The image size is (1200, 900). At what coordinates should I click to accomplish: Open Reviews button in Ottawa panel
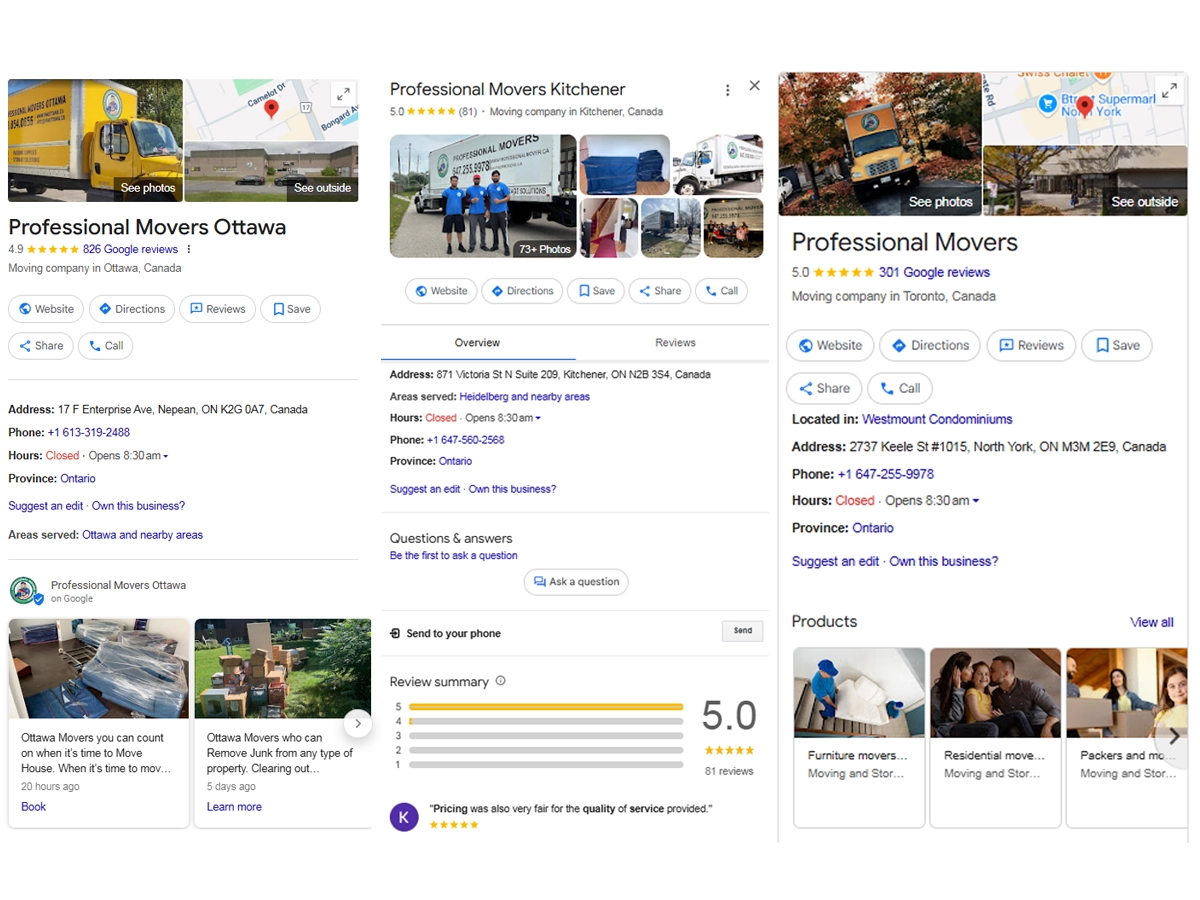click(x=217, y=309)
